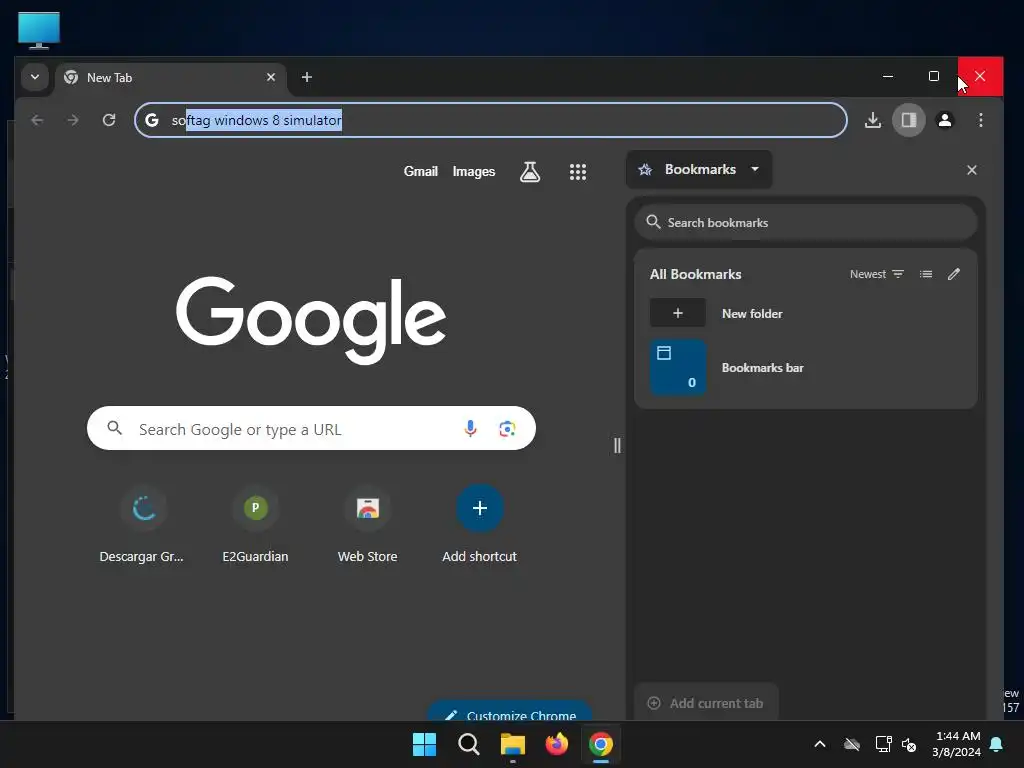Click the desktop computer icon

39,30
